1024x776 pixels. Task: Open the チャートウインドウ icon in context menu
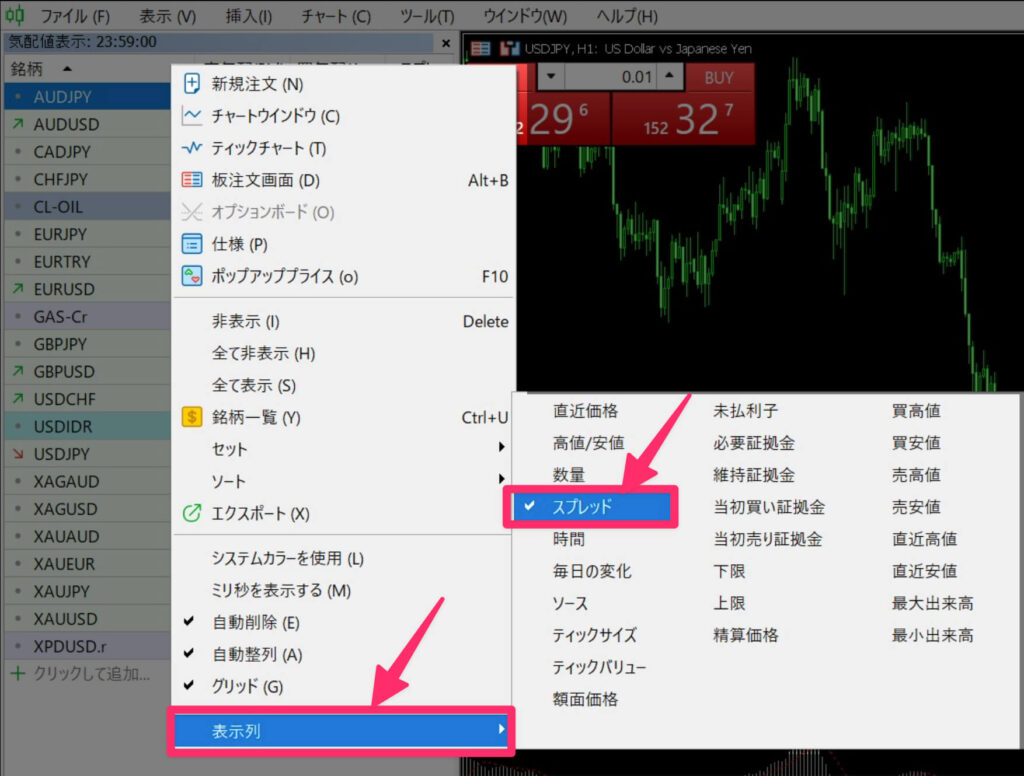click(x=191, y=117)
